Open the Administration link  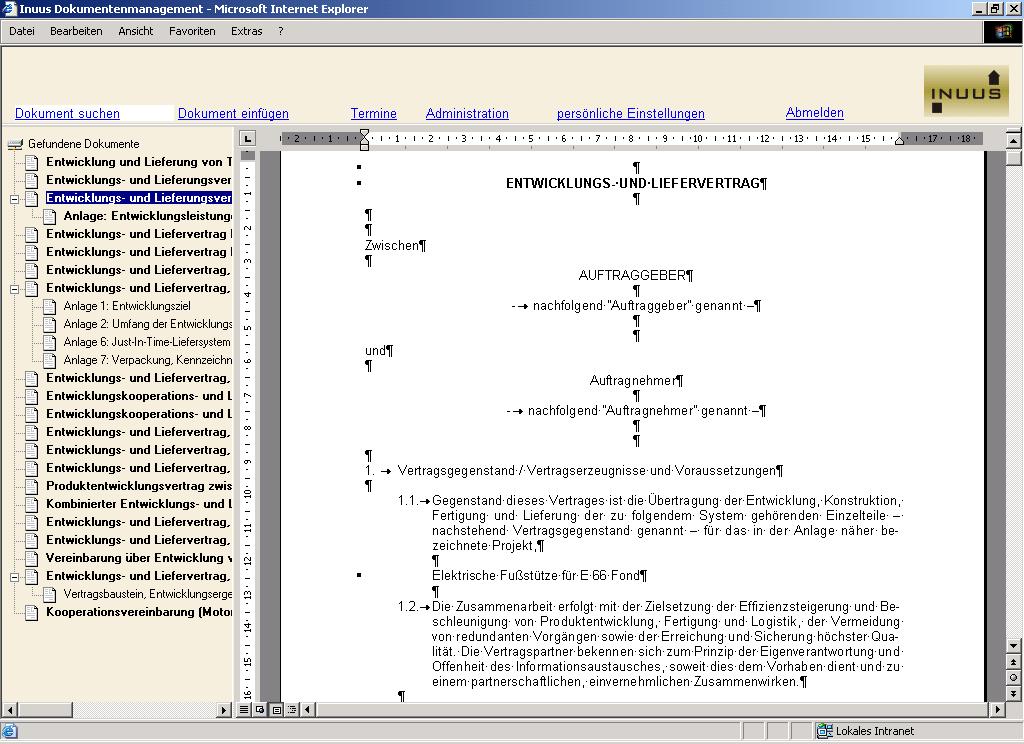(467, 113)
